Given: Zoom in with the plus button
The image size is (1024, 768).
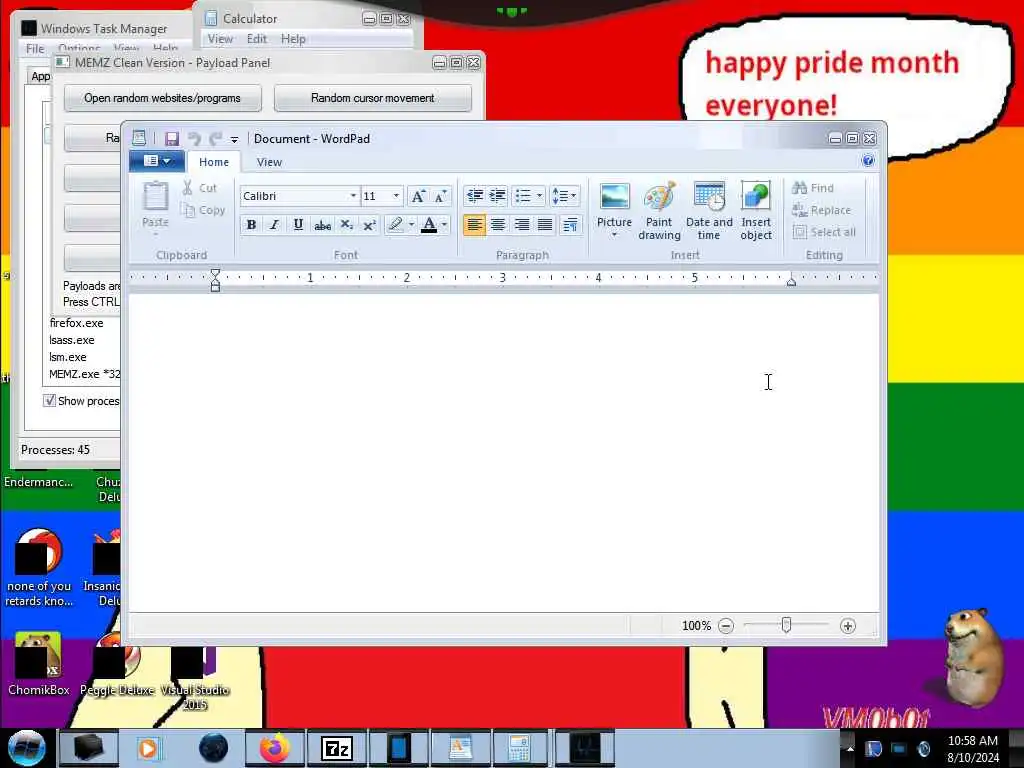Looking at the screenshot, I should [848, 626].
